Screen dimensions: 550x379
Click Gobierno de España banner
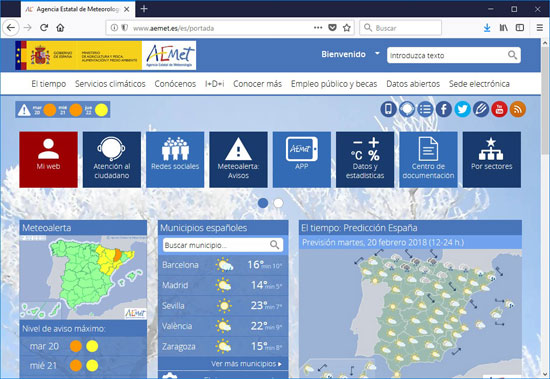tap(78, 55)
